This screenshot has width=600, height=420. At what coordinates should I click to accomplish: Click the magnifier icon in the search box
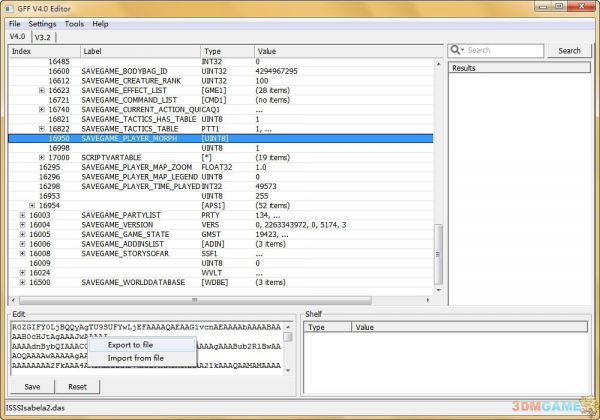456,50
